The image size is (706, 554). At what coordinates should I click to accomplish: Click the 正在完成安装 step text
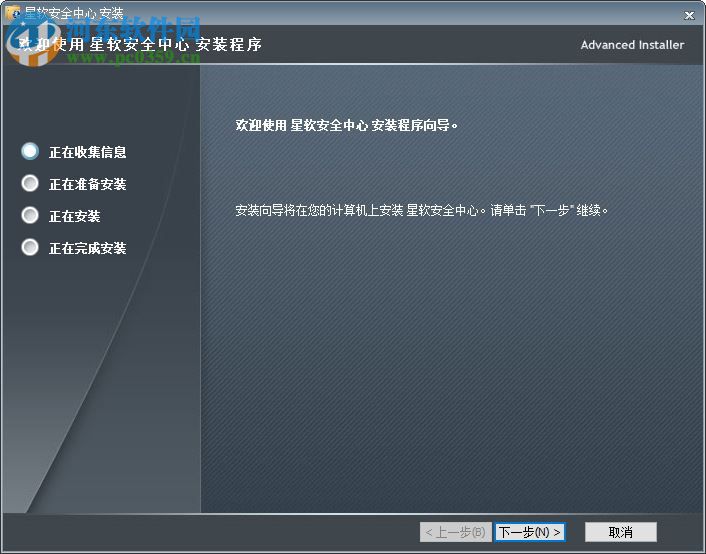point(87,248)
